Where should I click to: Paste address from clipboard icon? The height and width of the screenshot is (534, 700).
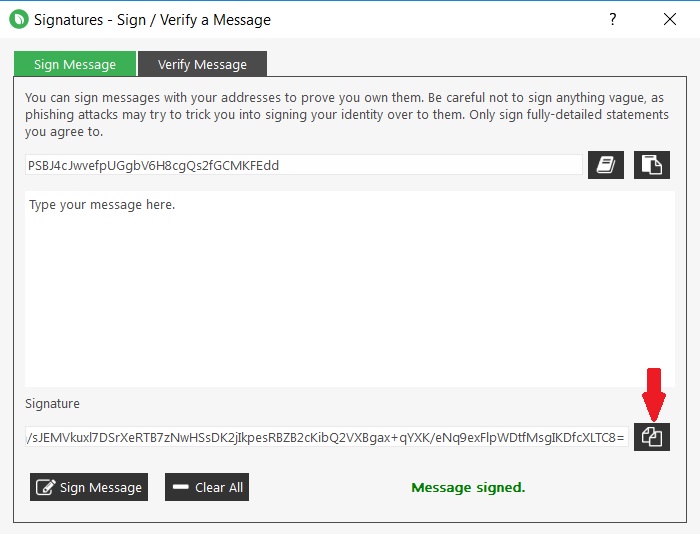[652, 165]
